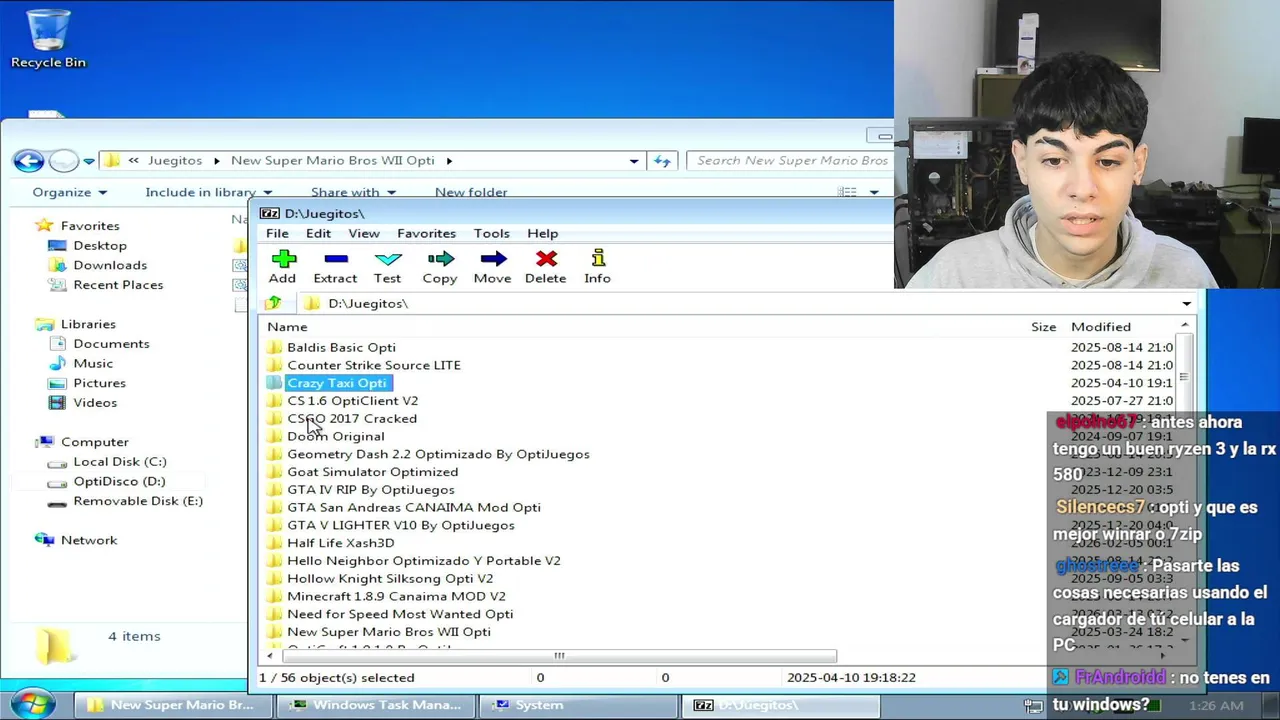Open 7-Zip Tools menu
This screenshot has height=720, width=1280.
[x=491, y=233]
